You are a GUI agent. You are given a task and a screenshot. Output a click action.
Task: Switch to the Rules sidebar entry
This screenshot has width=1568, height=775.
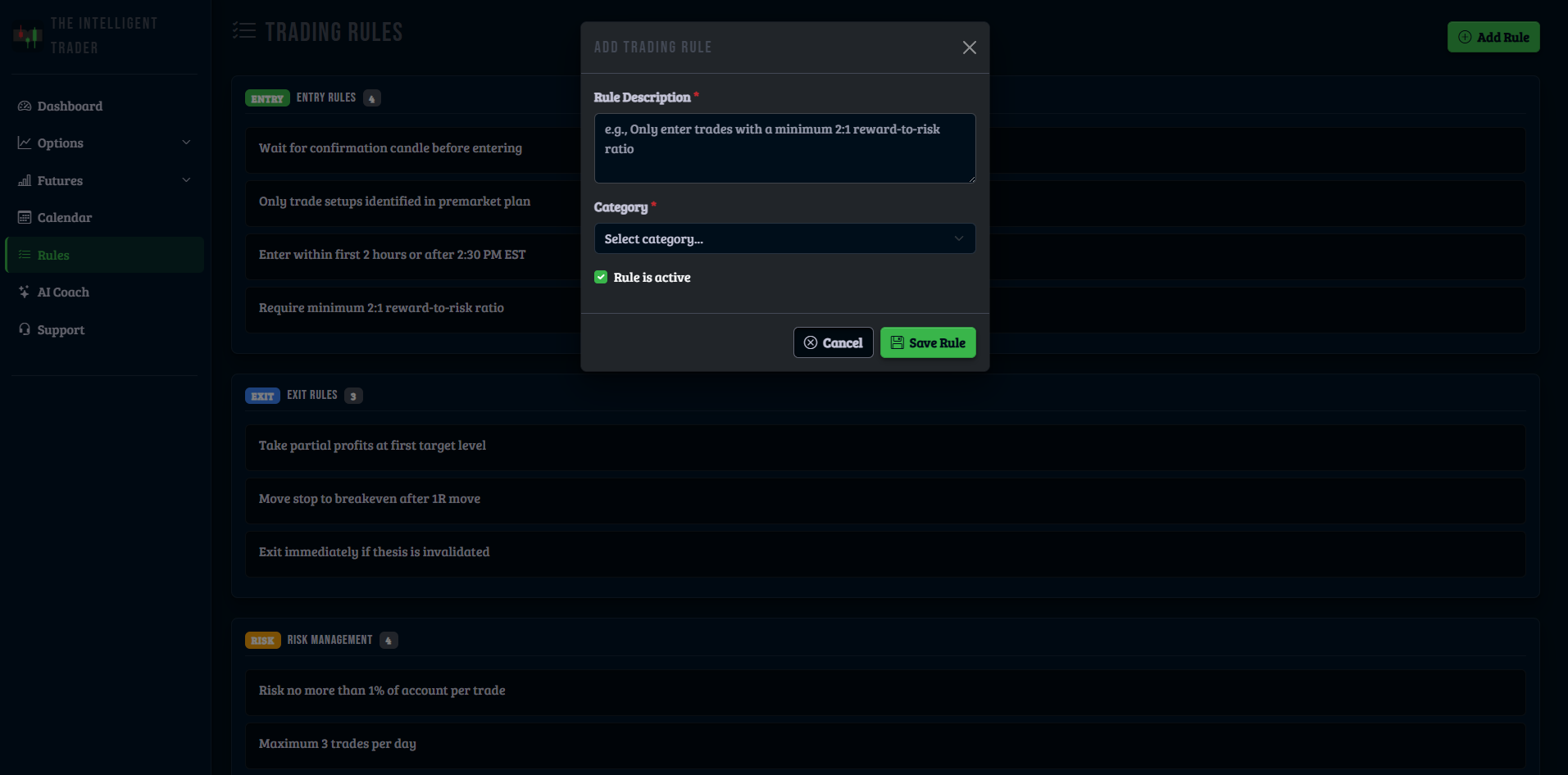pos(54,255)
